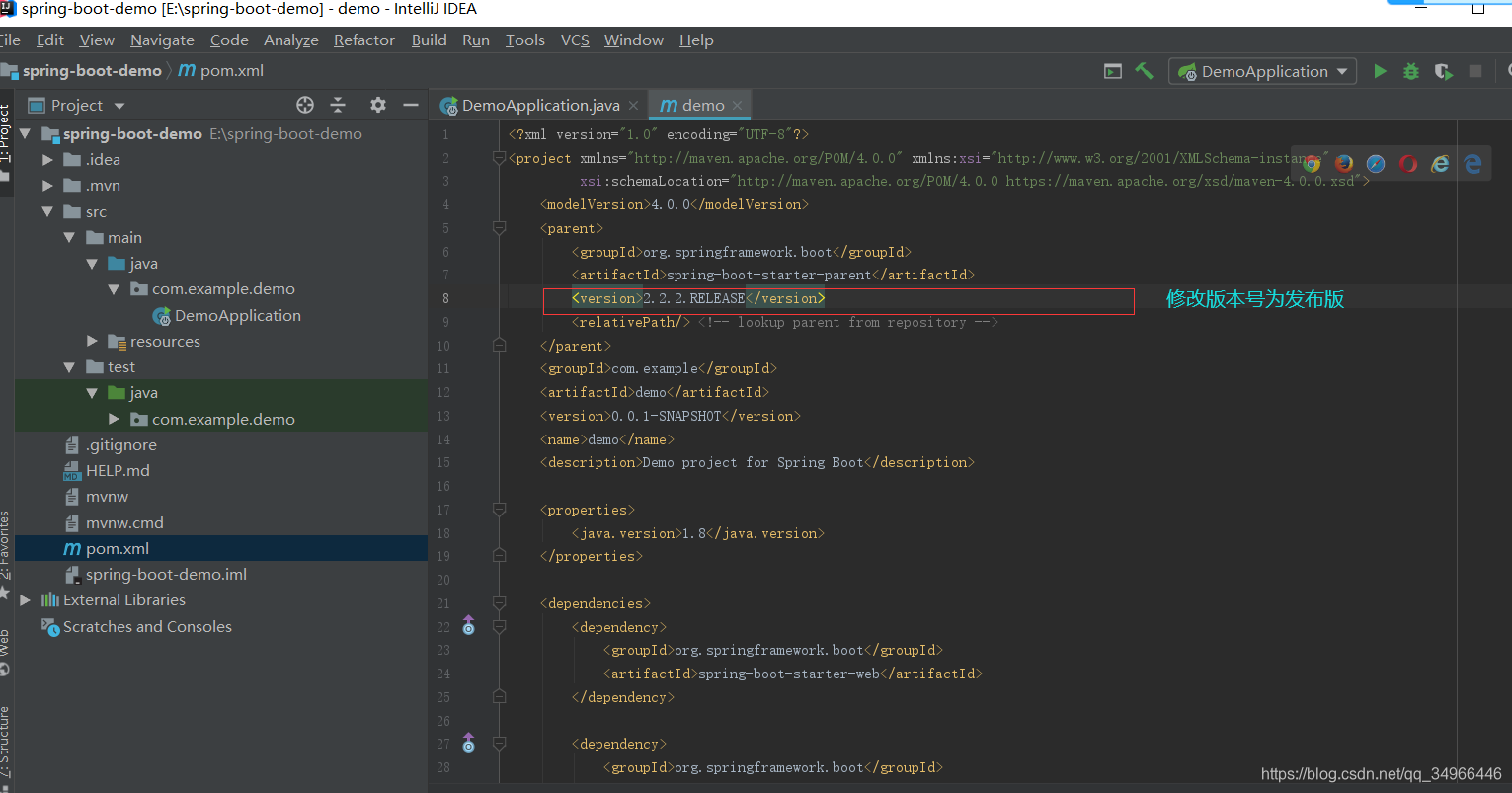This screenshot has width=1512, height=793.
Task: Open the Help menu
Action: point(696,40)
